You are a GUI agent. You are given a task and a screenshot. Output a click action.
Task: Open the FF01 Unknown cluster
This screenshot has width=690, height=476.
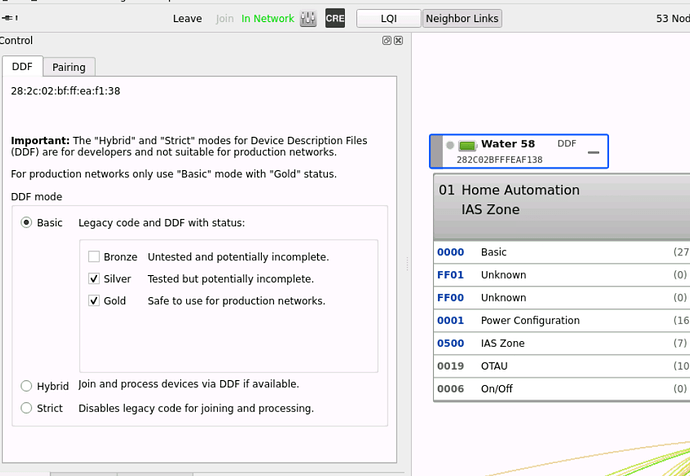(562, 275)
